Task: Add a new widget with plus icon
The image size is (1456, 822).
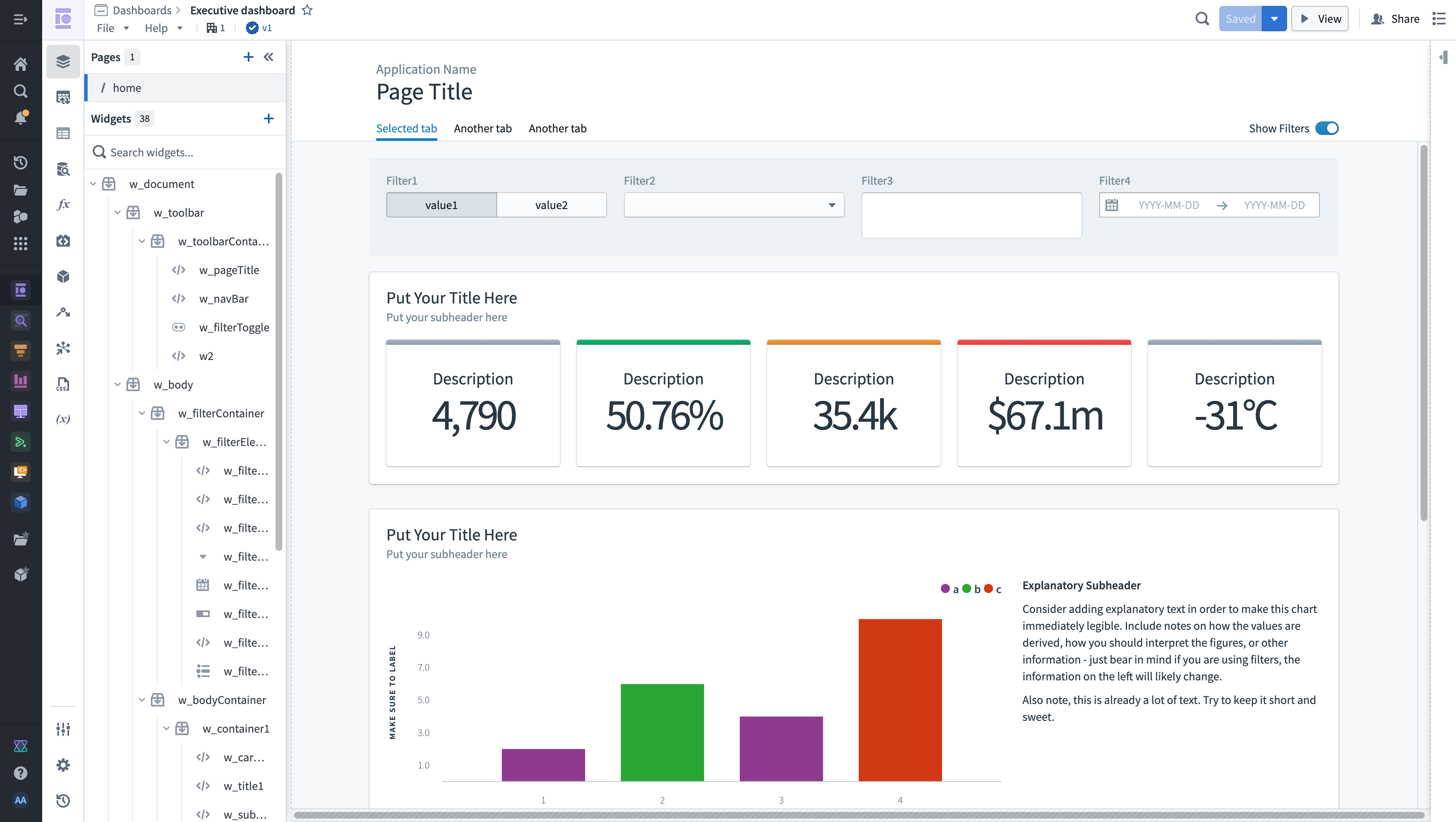Action: point(268,118)
